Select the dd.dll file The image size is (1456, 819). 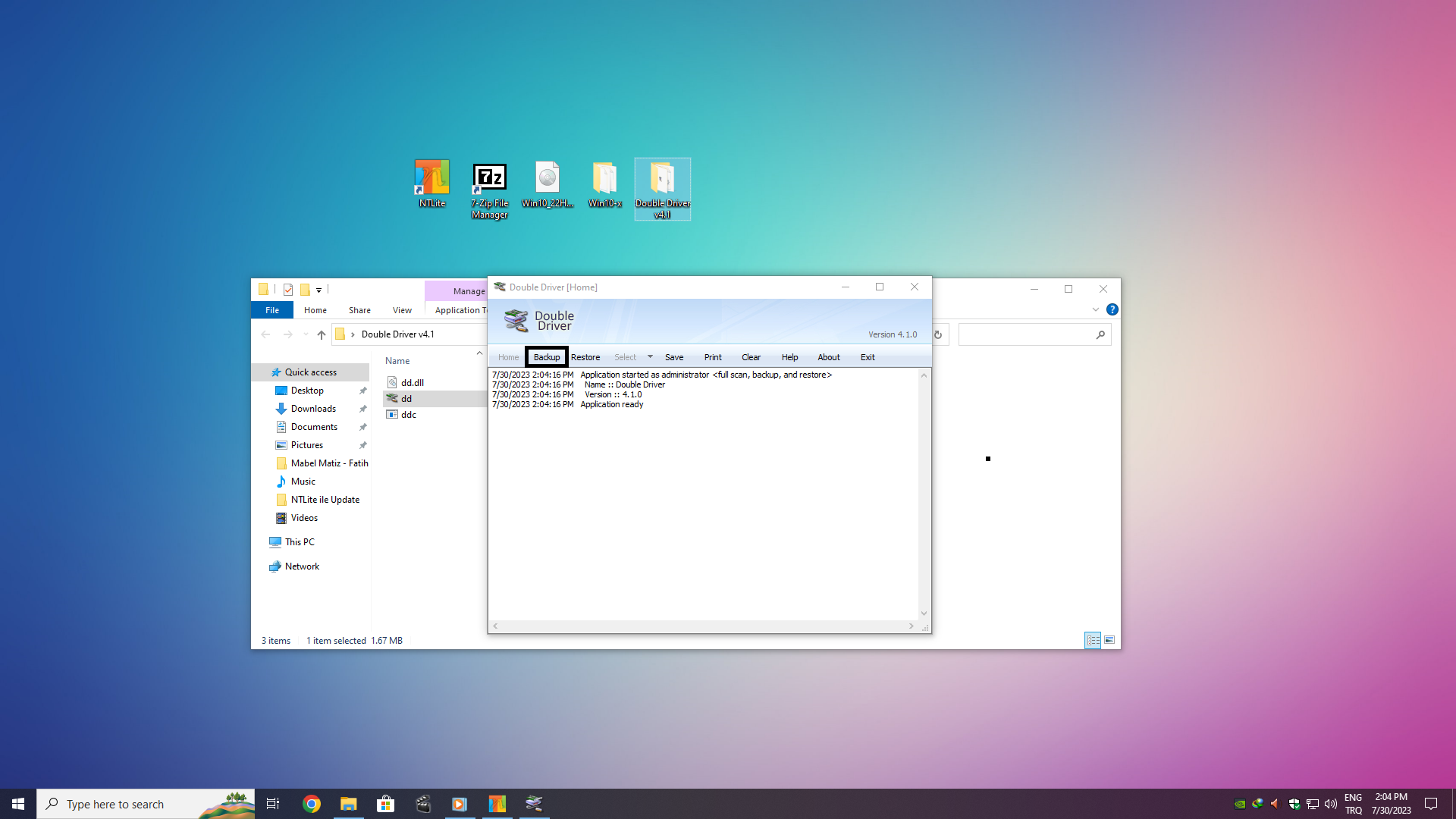(x=412, y=383)
